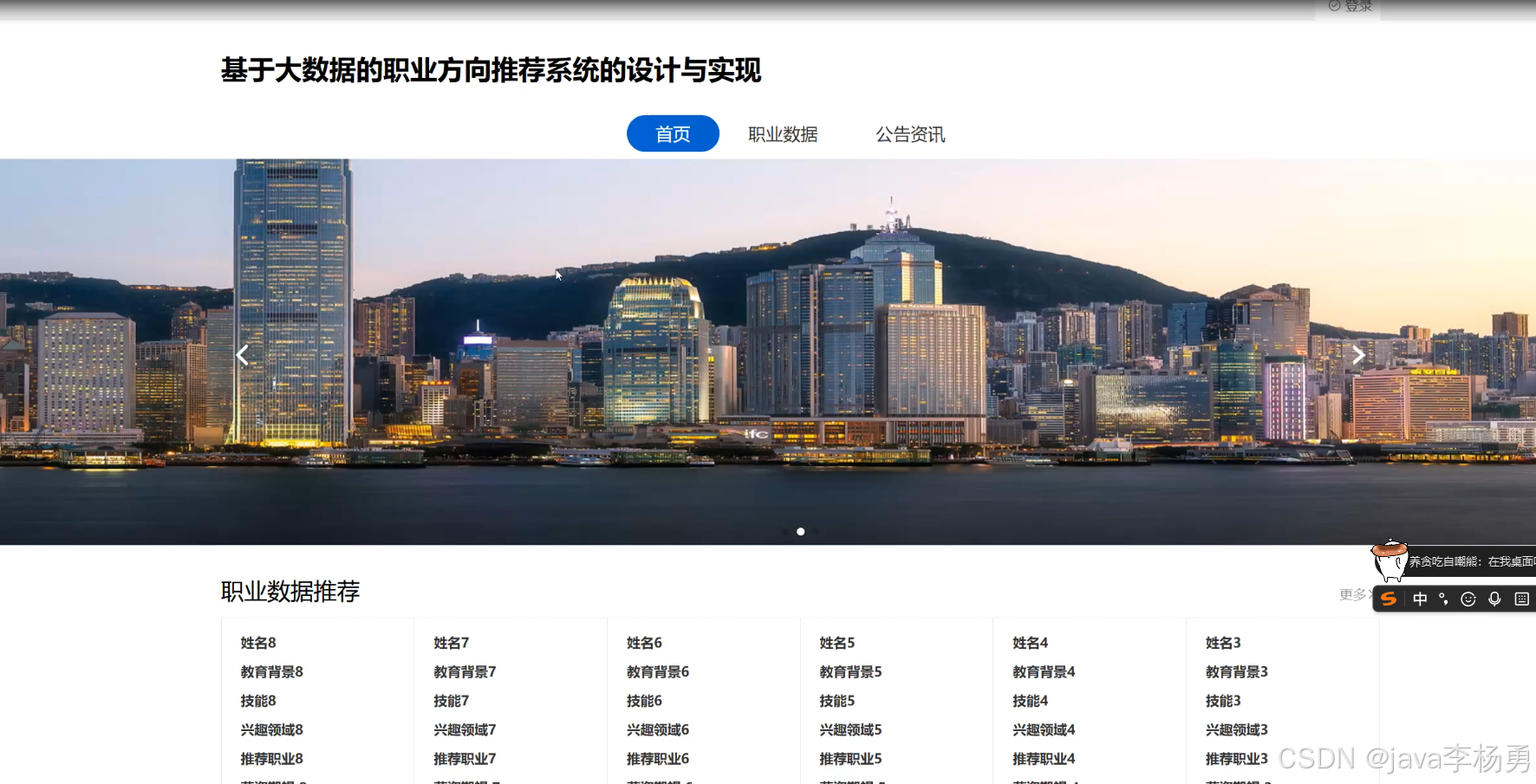The image size is (1536, 784).
Task: Click the text 技能8
Action: [x=258, y=701]
